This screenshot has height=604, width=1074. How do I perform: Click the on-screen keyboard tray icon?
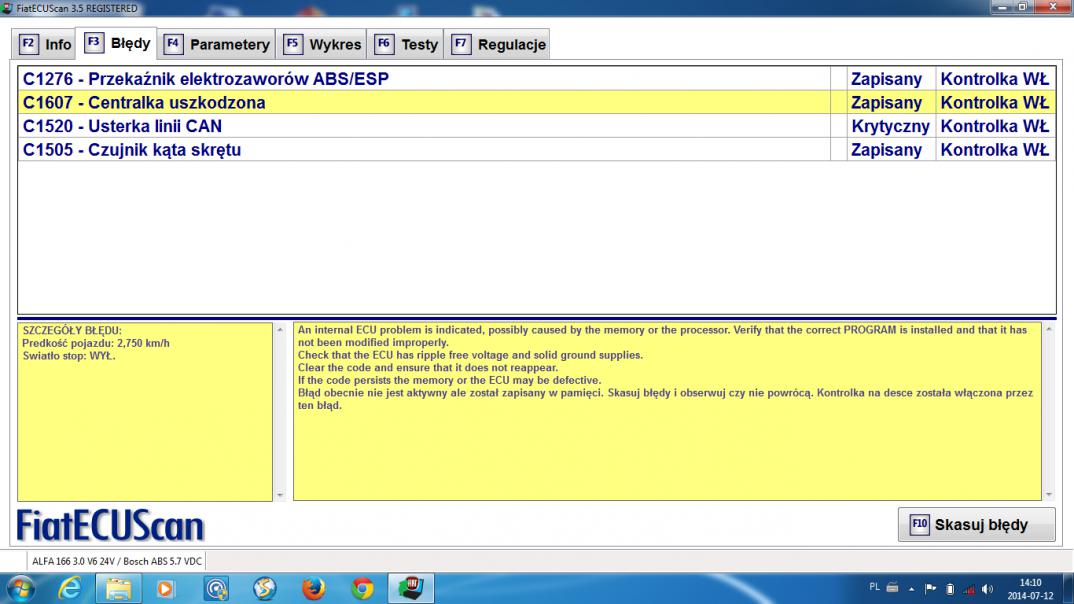(x=892, y=588)
